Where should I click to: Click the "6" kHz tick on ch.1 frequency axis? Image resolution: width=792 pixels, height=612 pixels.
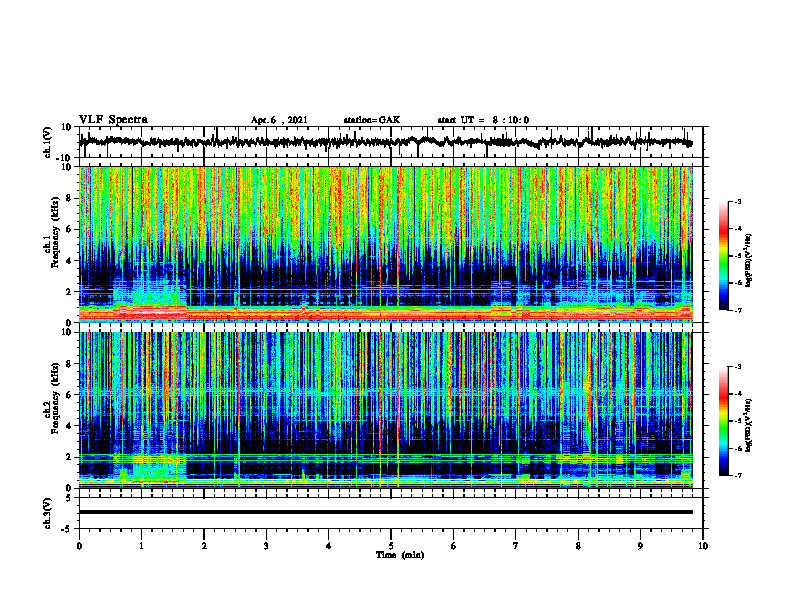[x=69, y=230]
